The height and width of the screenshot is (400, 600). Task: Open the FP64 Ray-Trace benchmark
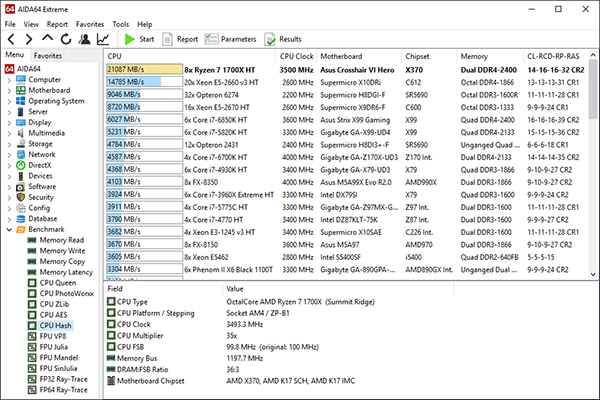click(64, 390)
